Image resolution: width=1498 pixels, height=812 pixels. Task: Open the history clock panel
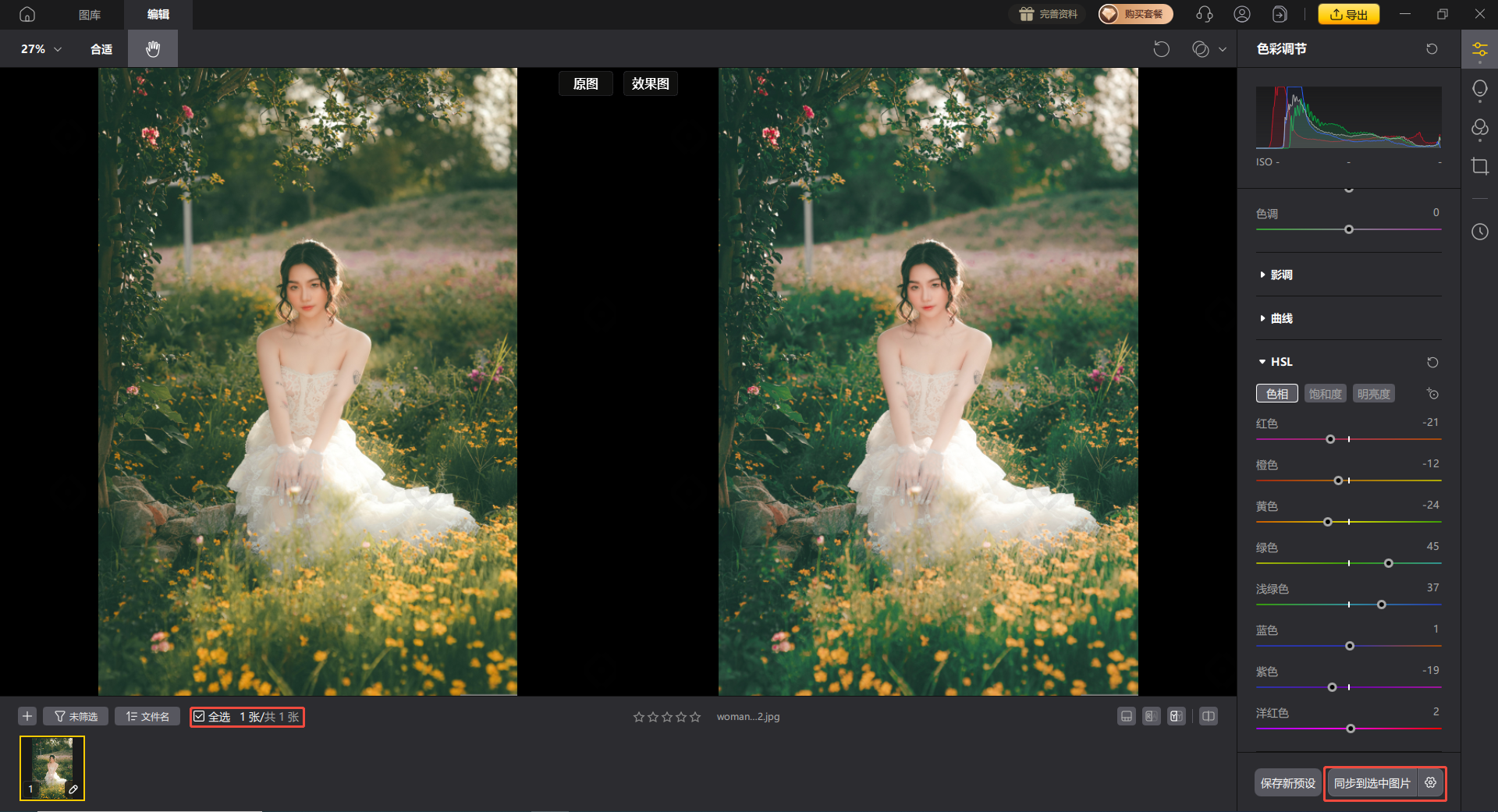pyautogui.click(x=1479, y=232)
